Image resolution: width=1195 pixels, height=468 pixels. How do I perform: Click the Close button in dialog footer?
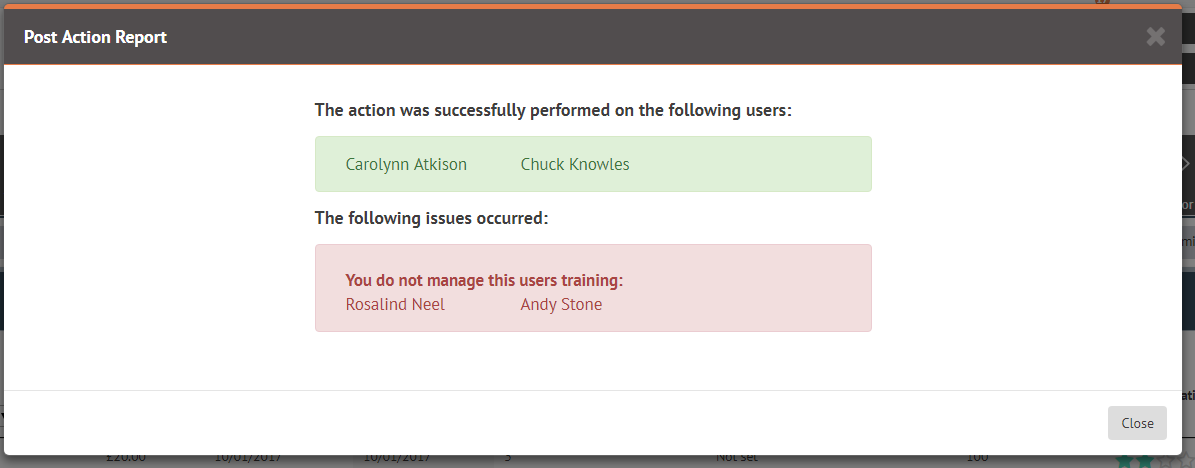coord(1137,423)
